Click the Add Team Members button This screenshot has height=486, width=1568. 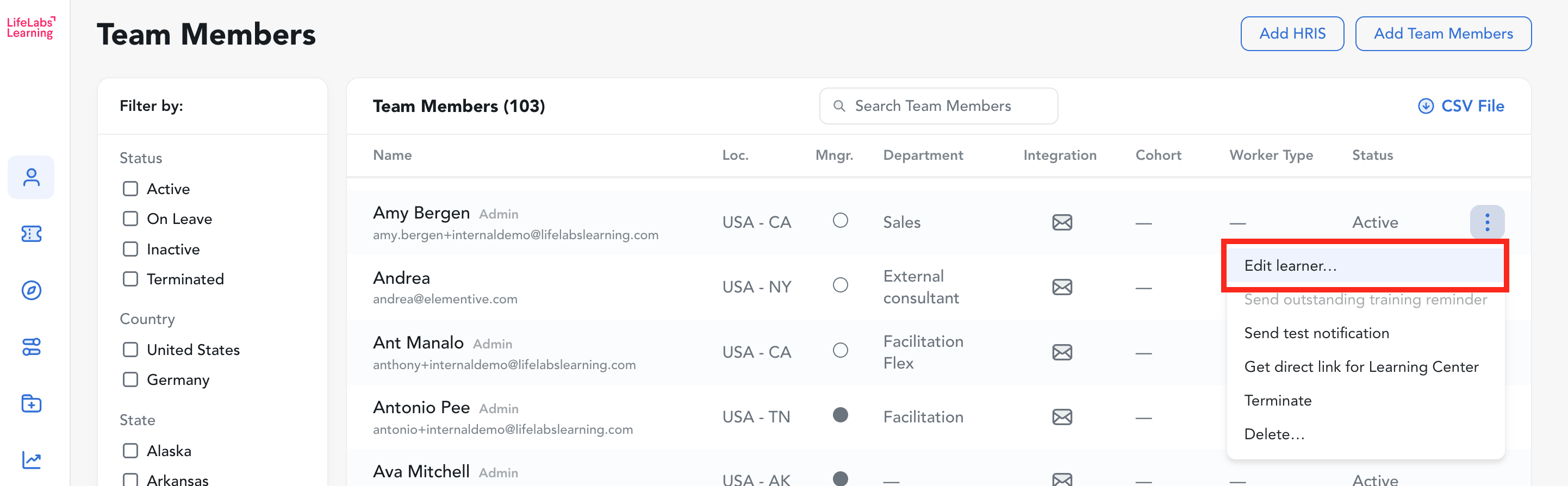point(1442,34)
